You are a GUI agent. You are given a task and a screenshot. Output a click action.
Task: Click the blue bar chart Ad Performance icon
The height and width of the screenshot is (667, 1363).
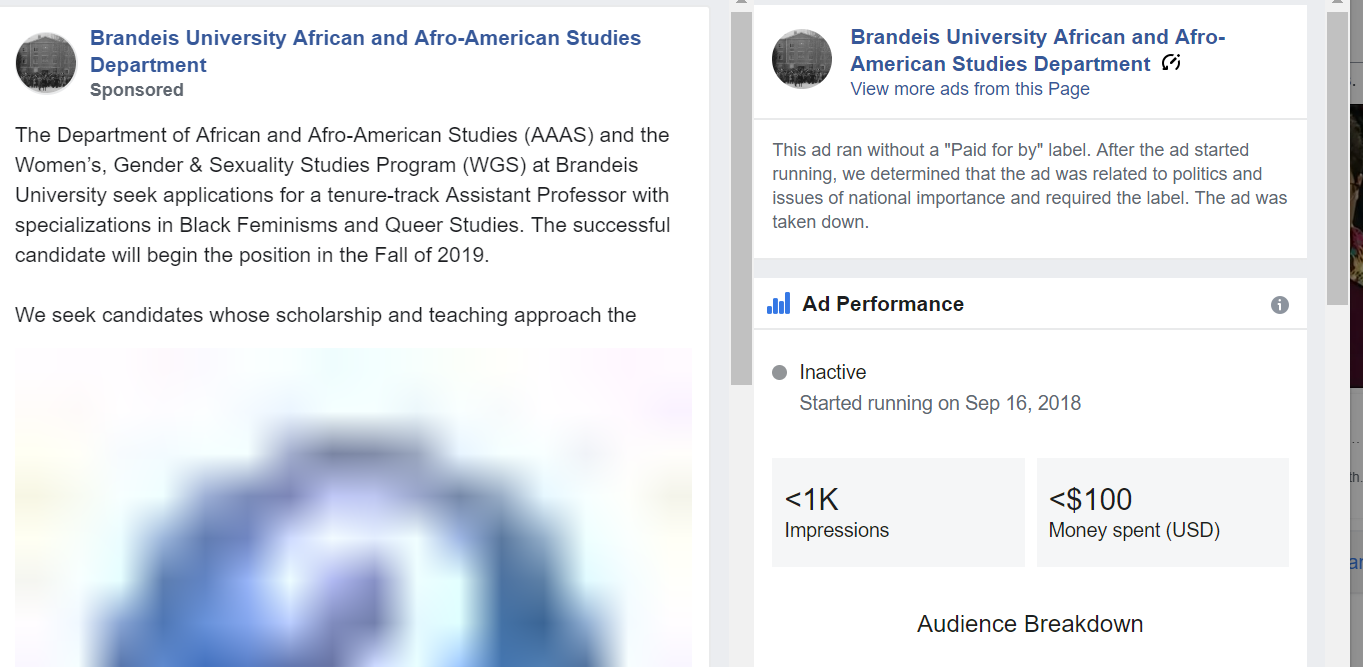click(778, 303)
